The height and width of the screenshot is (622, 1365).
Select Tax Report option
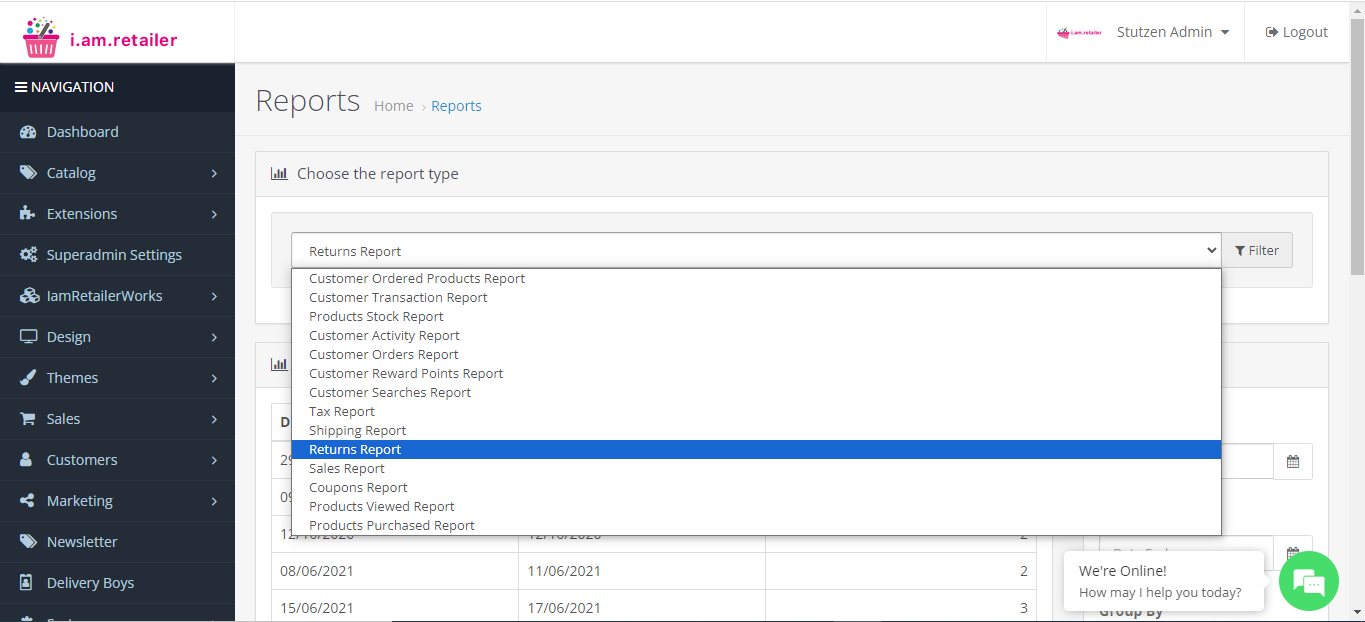pos(756,412)
